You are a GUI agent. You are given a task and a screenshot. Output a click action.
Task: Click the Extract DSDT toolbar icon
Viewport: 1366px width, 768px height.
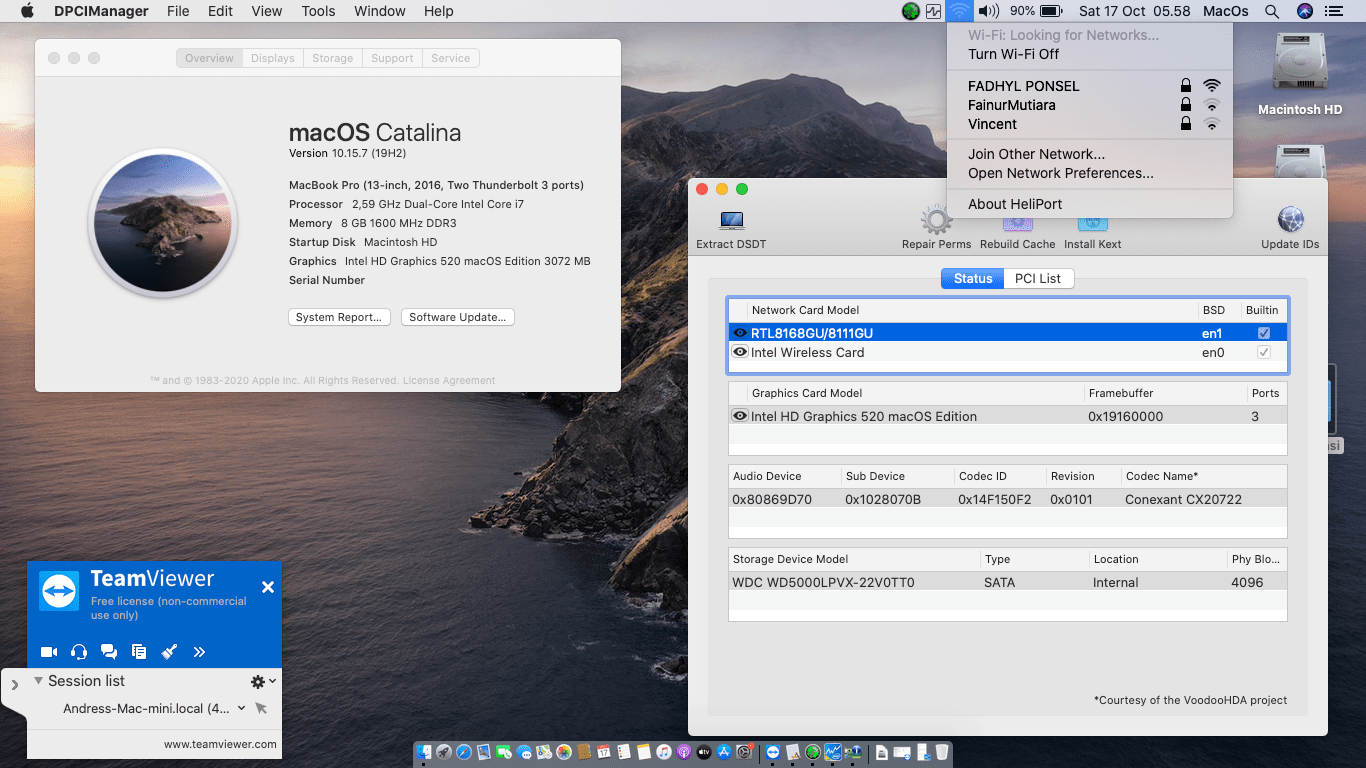pyautogui.click(x=732, y=220)
